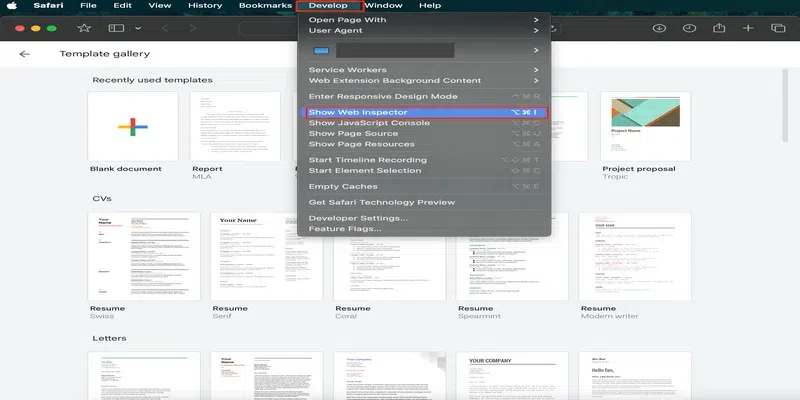This screenshot has height=400, width=800.
Task: Expand User Agent submenu
Action: 423,31
